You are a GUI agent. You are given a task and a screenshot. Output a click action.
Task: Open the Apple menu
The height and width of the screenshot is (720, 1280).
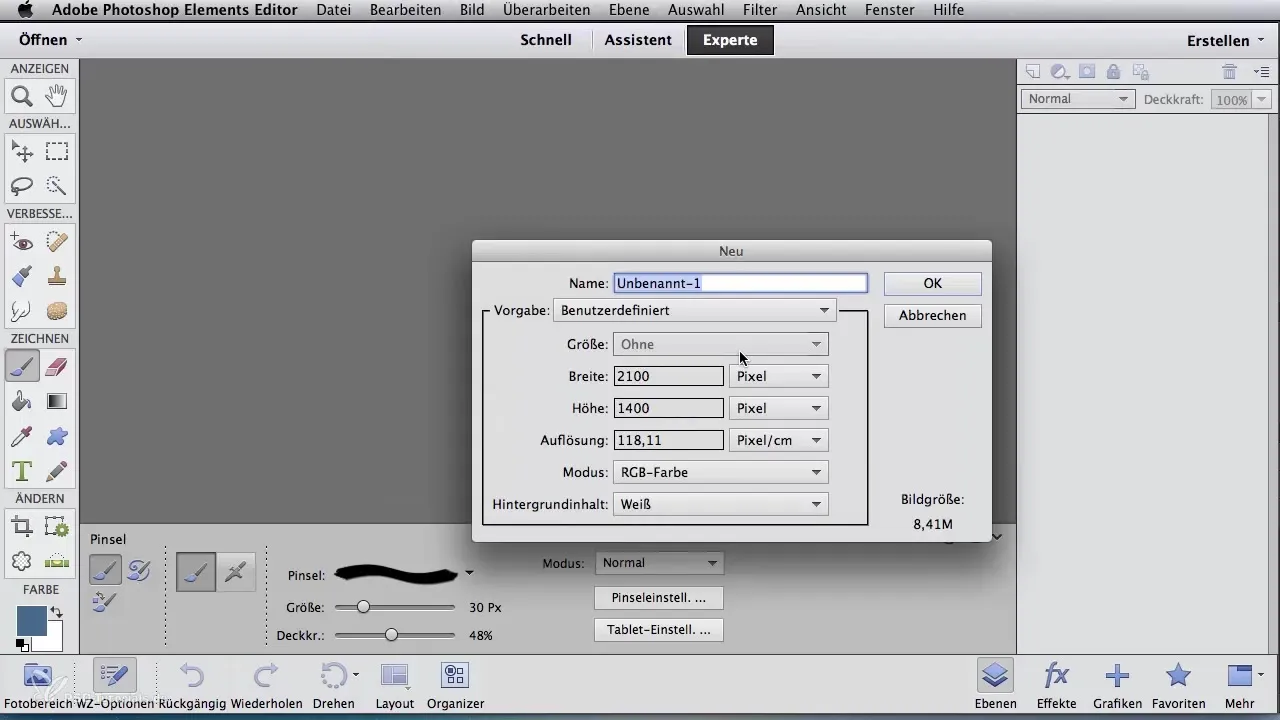pyautogui.click(x=25, y=10)
